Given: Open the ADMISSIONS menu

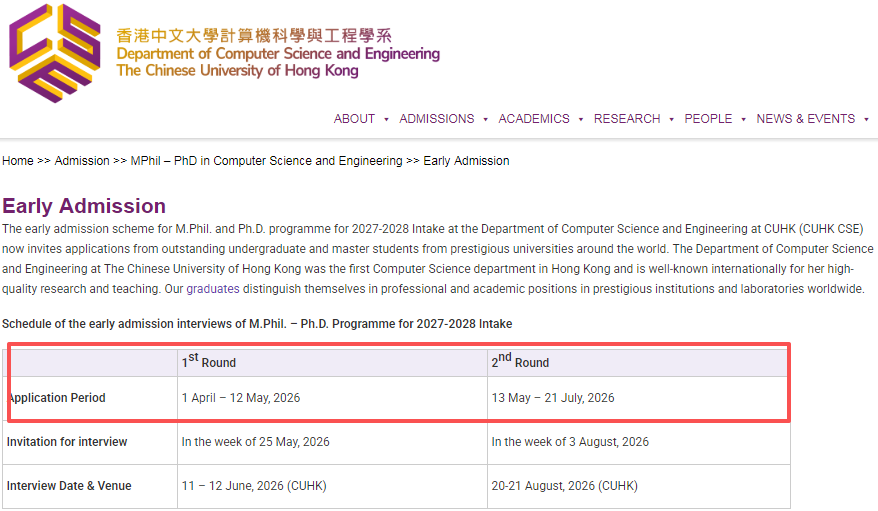Looking at the screenshot, I should tap(436, 119).
